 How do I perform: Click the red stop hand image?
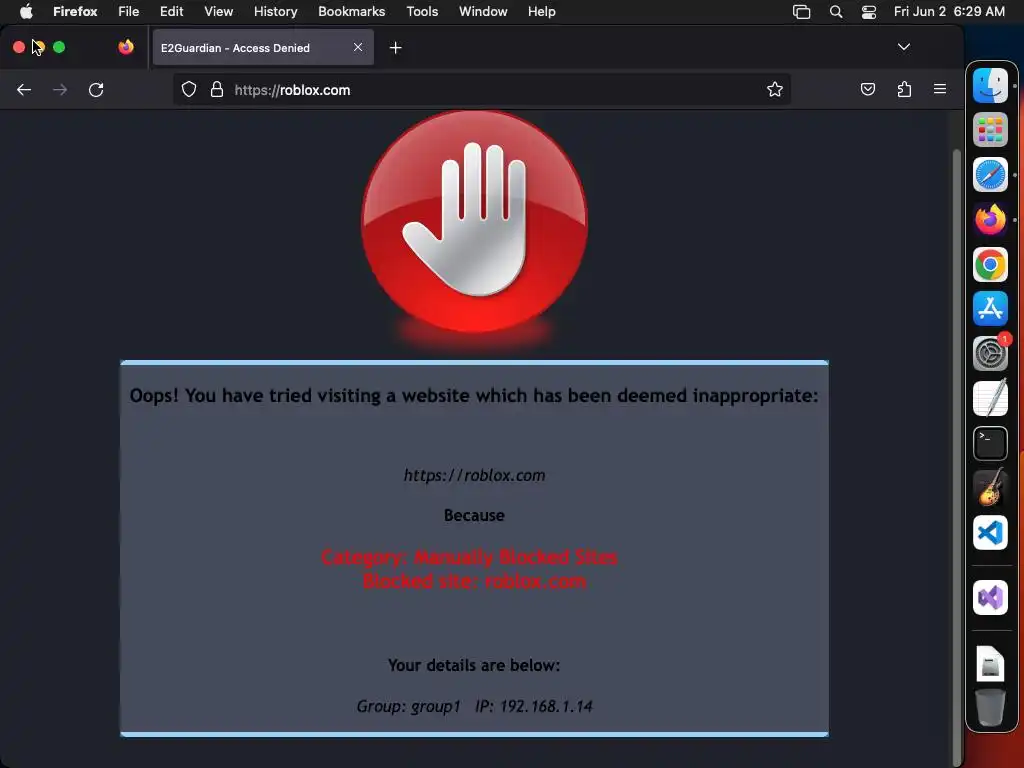coord(474,222)
